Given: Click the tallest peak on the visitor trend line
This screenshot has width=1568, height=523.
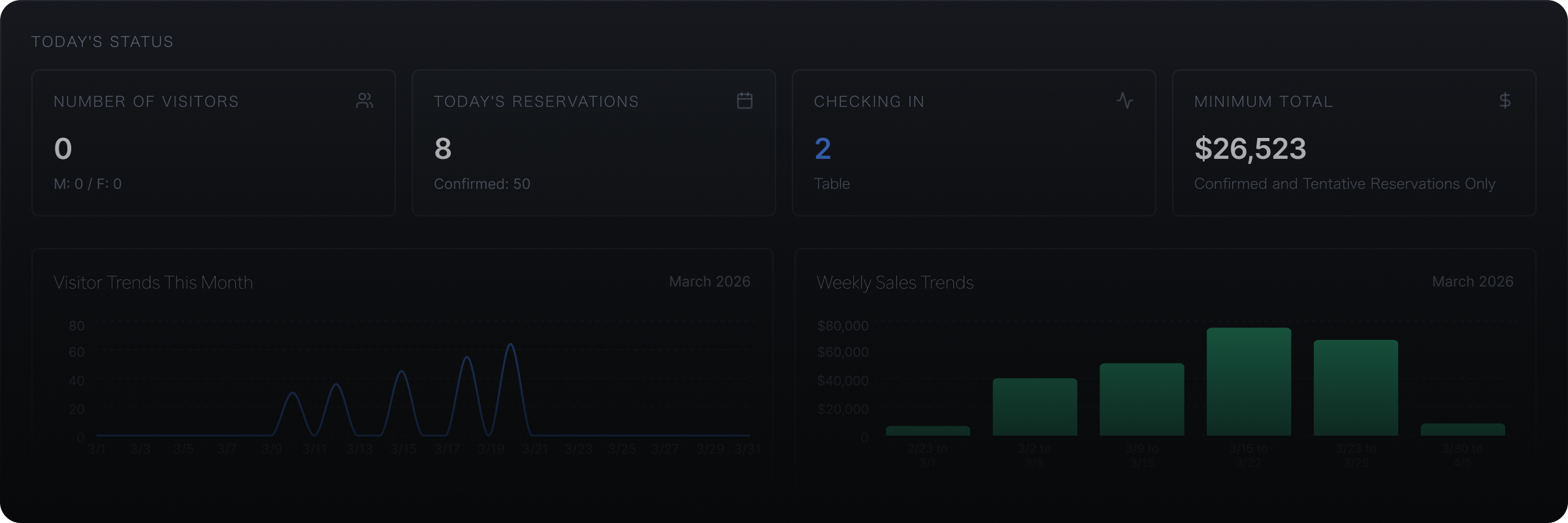Looking at the screenshot, I should pyautogui.click(x=510, y=345).
